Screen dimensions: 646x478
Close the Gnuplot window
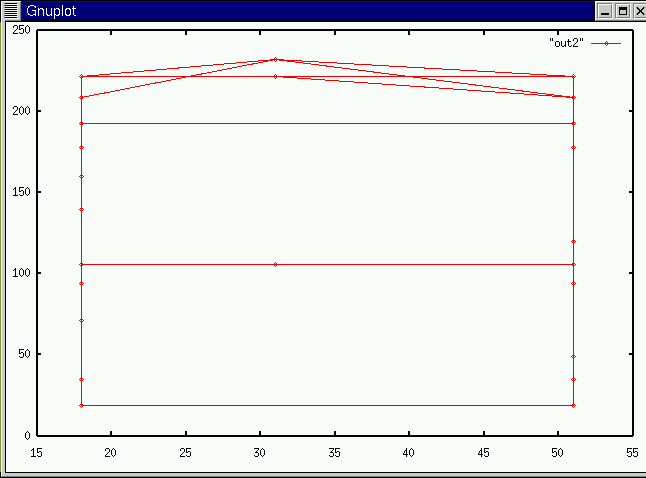(x=640, y=11)
